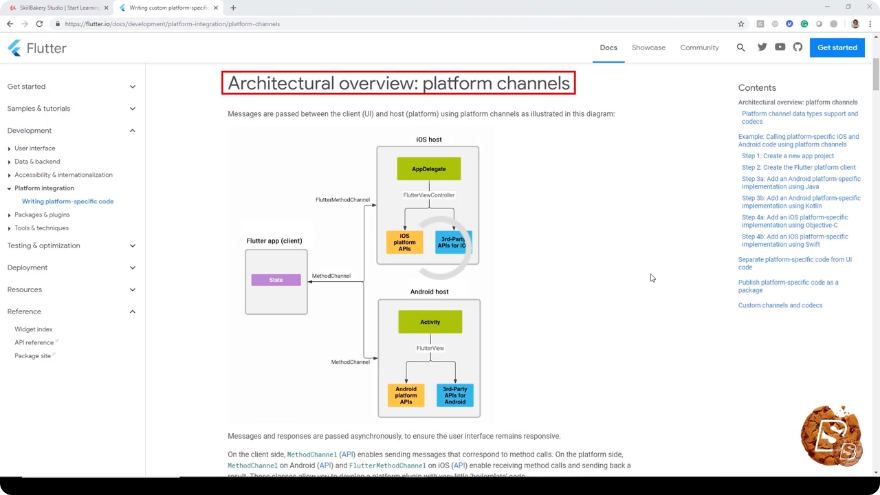Open Flutter's Twitter icon link
This screenshot has height=495, width=880.
762,47
